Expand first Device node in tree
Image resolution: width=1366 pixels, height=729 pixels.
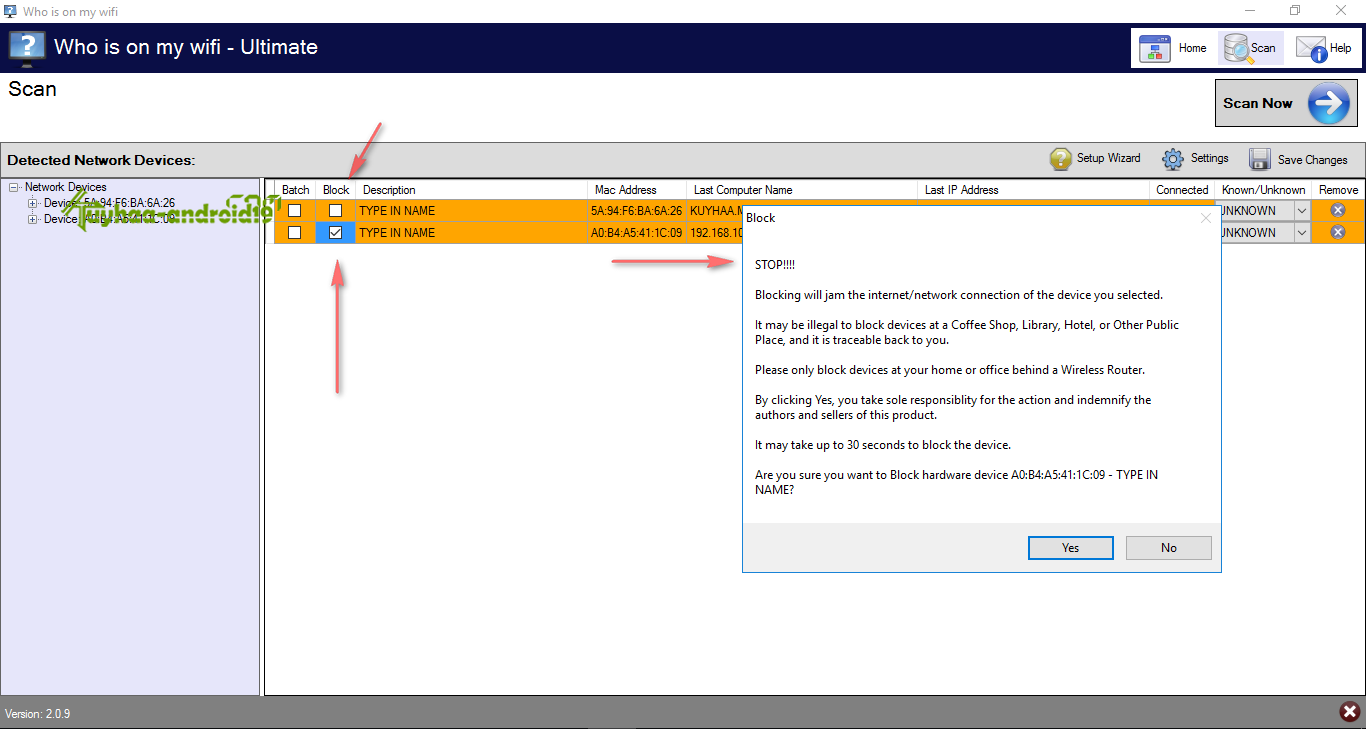33,203
